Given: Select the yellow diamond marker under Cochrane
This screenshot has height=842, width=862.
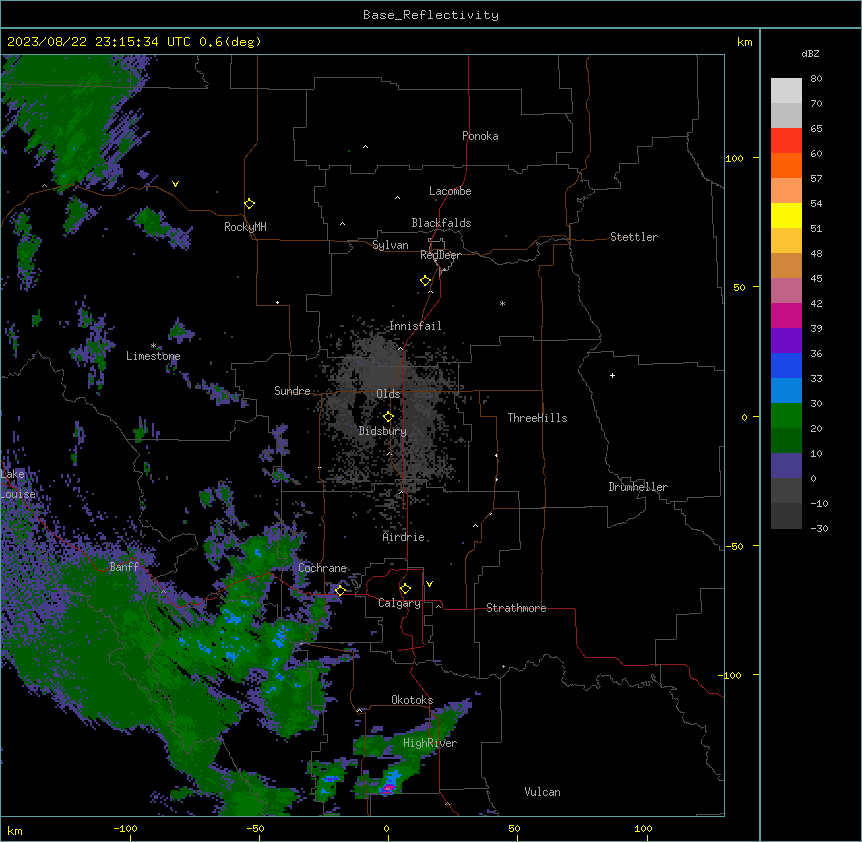Looking at the screenshot, I should pyautogui.click(x=340, y=590).
